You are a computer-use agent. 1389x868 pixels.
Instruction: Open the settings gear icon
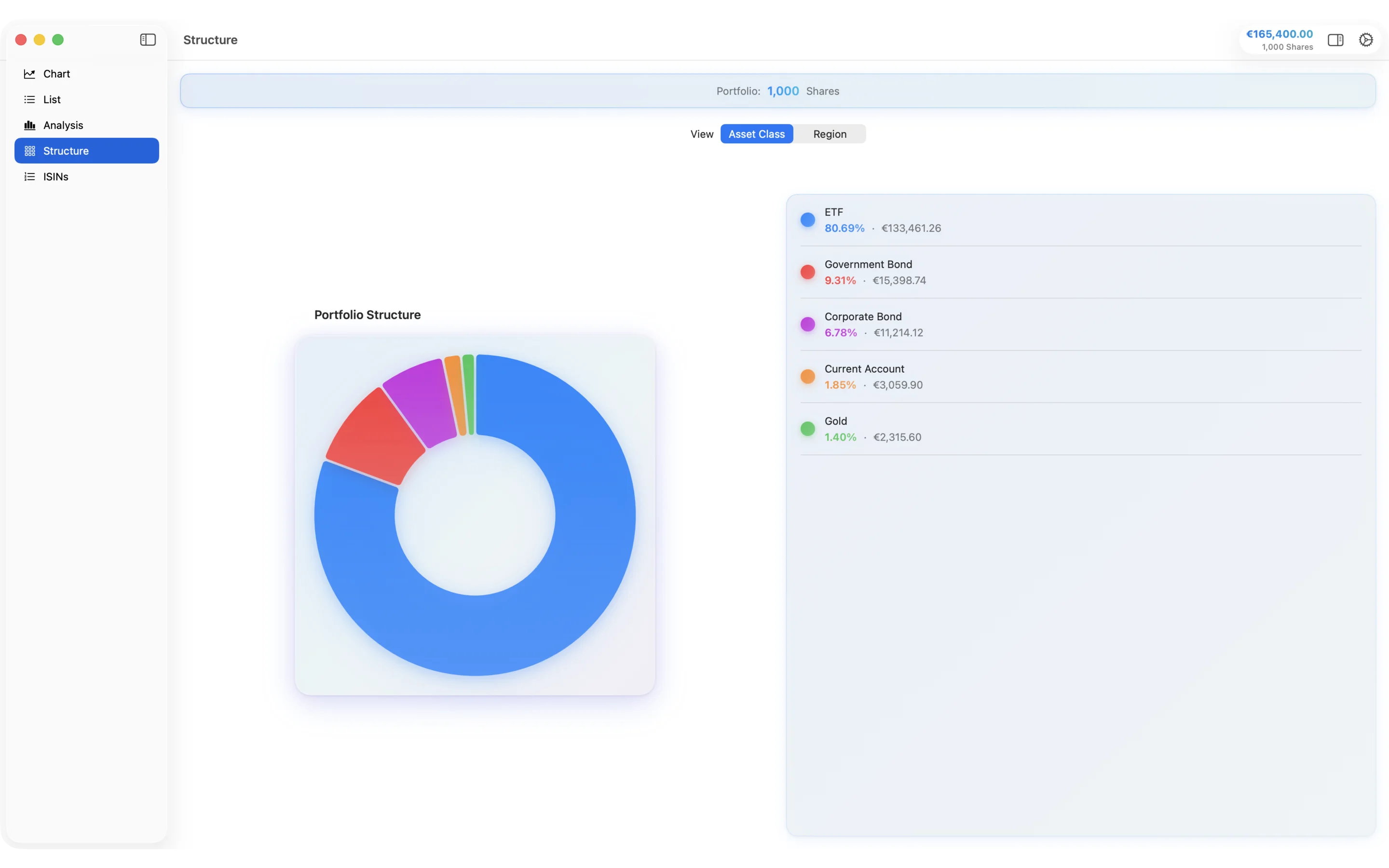[1366, 40]
